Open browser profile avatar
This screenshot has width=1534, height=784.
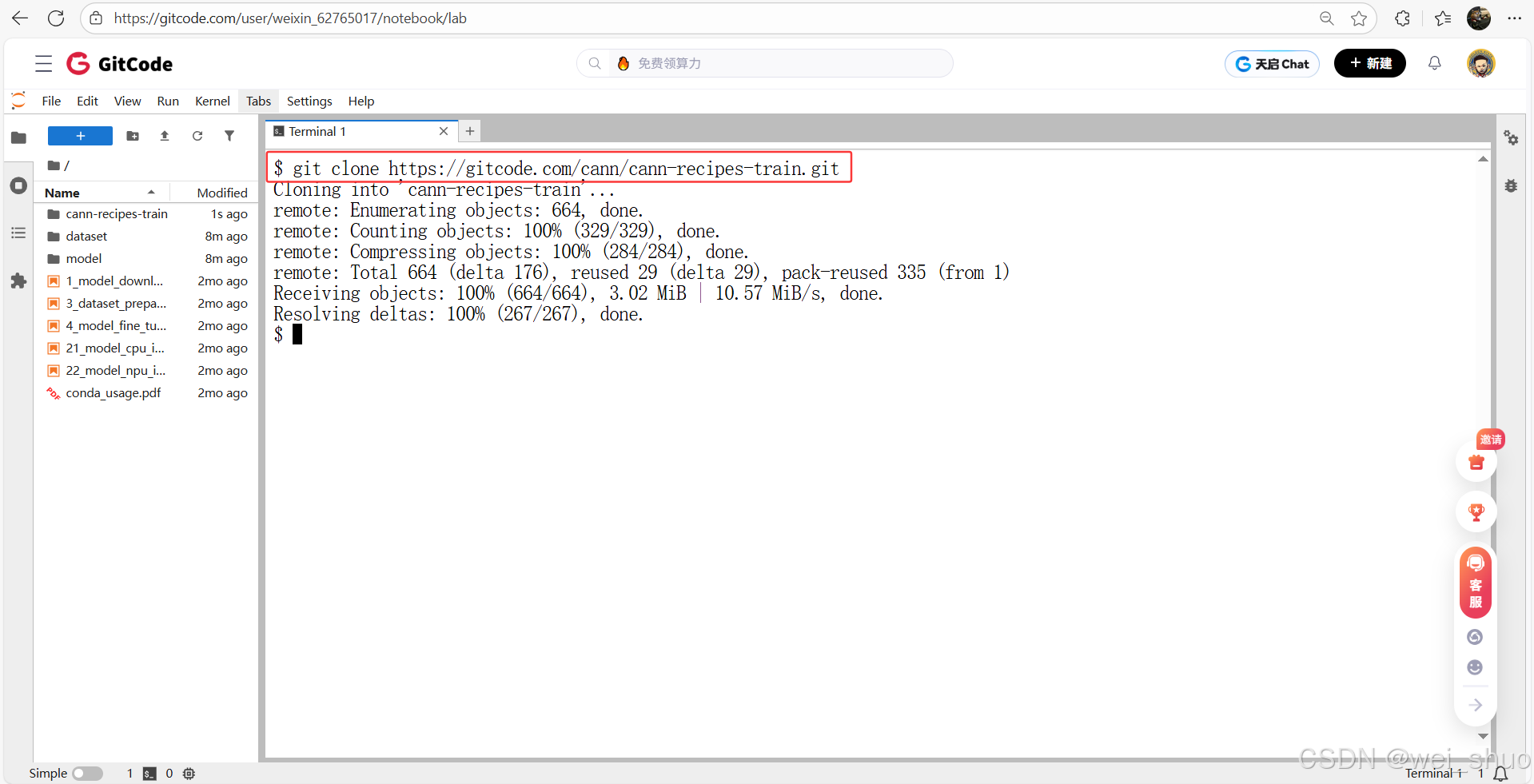(1479, 18)
